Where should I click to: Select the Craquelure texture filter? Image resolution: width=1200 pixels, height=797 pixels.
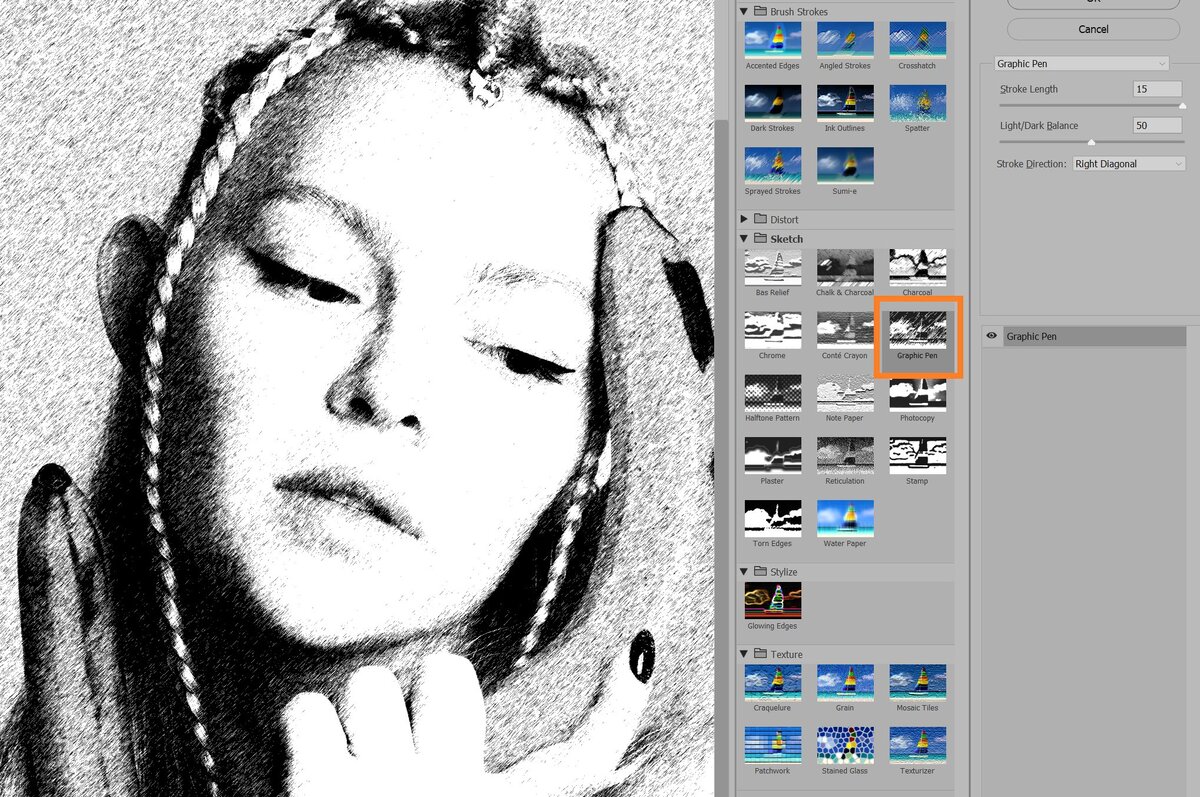tap(772, 682)
